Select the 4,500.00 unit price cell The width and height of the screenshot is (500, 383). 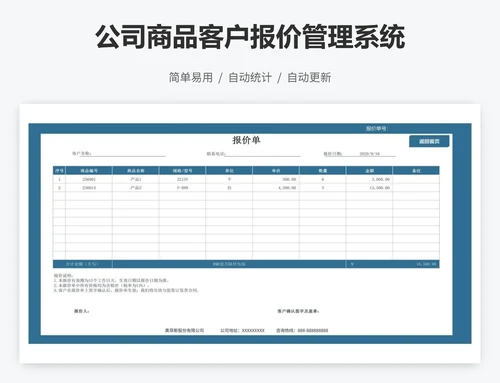(x=276, y=188)
